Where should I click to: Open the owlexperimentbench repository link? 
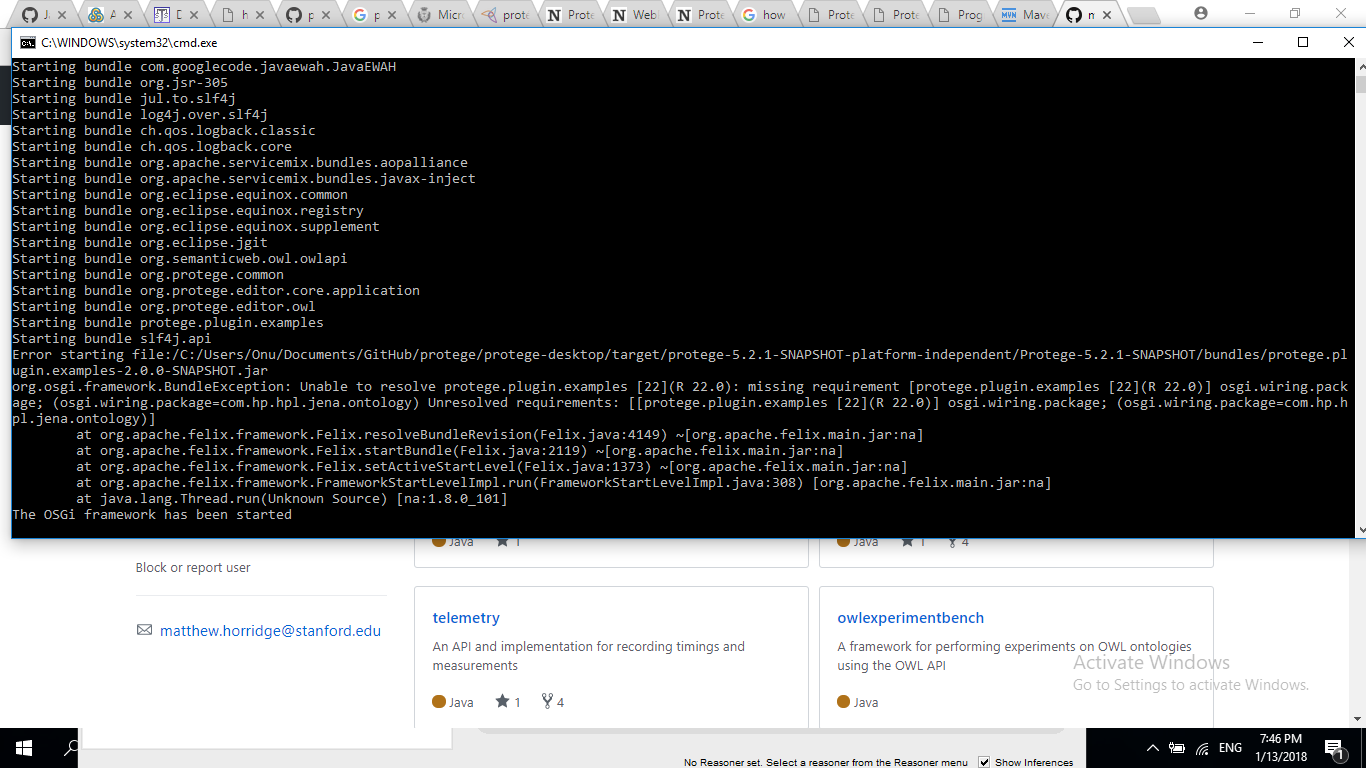click(x=910, y=618)
